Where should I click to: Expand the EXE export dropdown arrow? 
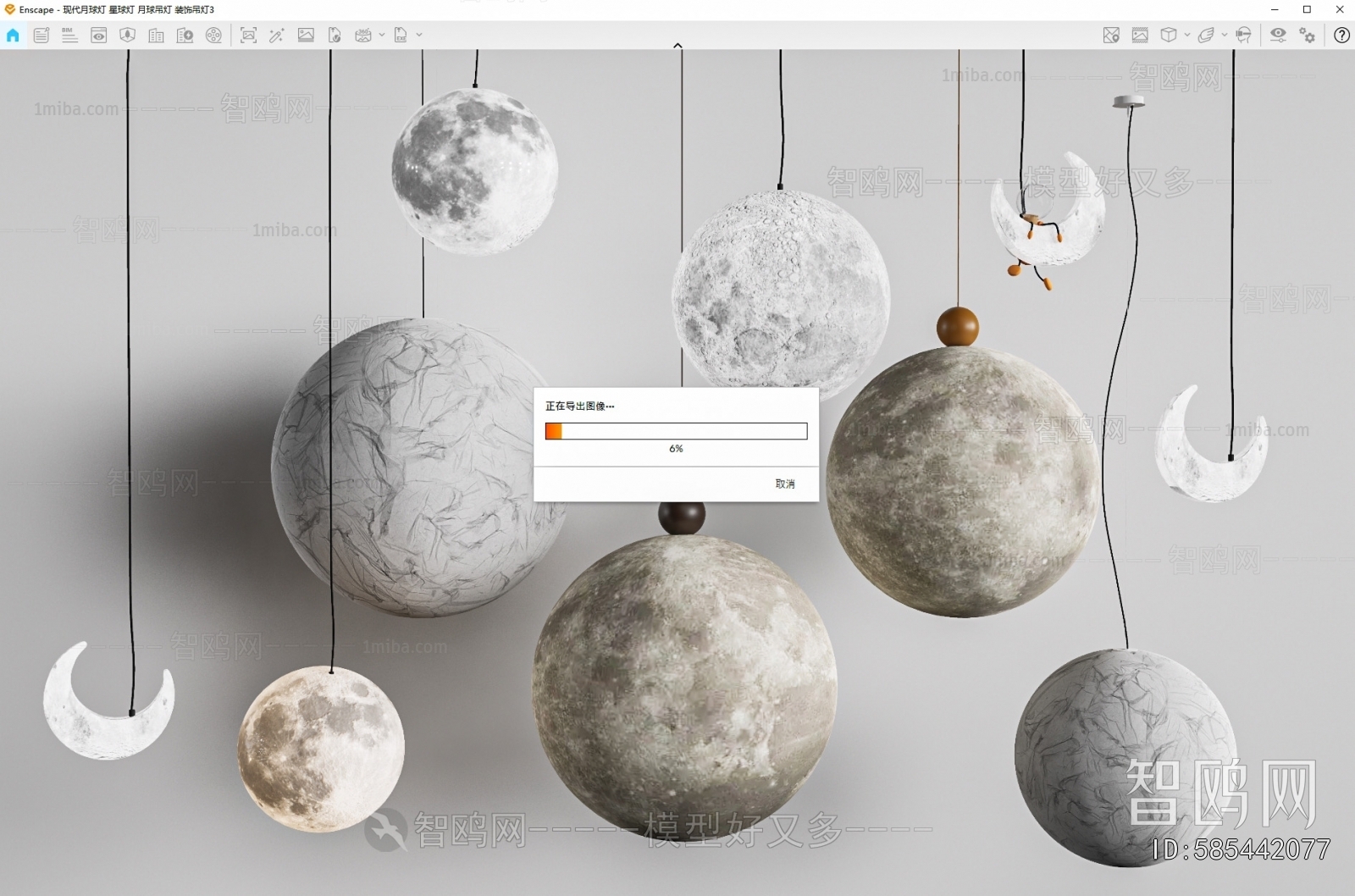pos(419,36)
